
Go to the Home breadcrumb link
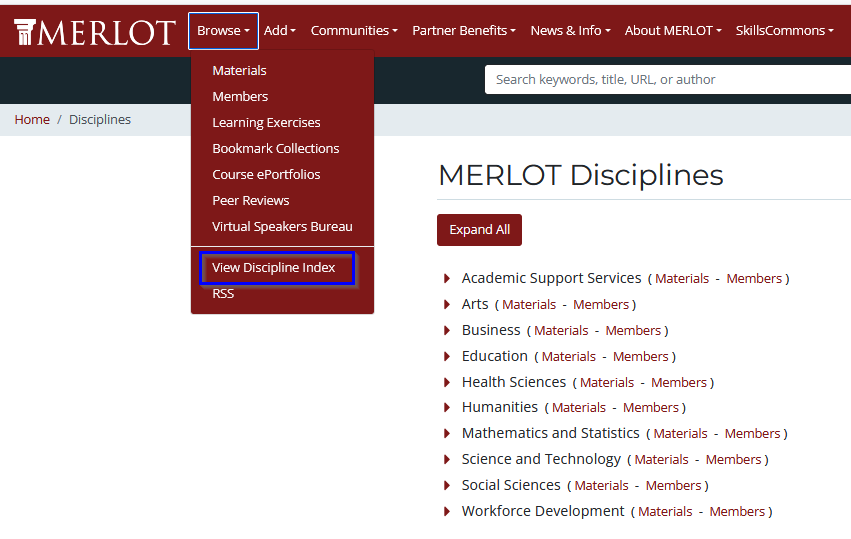click(x=32, y=120)
